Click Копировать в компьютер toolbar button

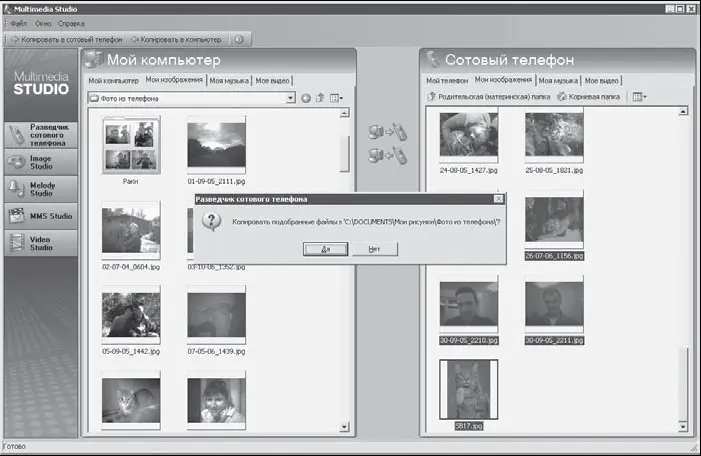[177, 39]
